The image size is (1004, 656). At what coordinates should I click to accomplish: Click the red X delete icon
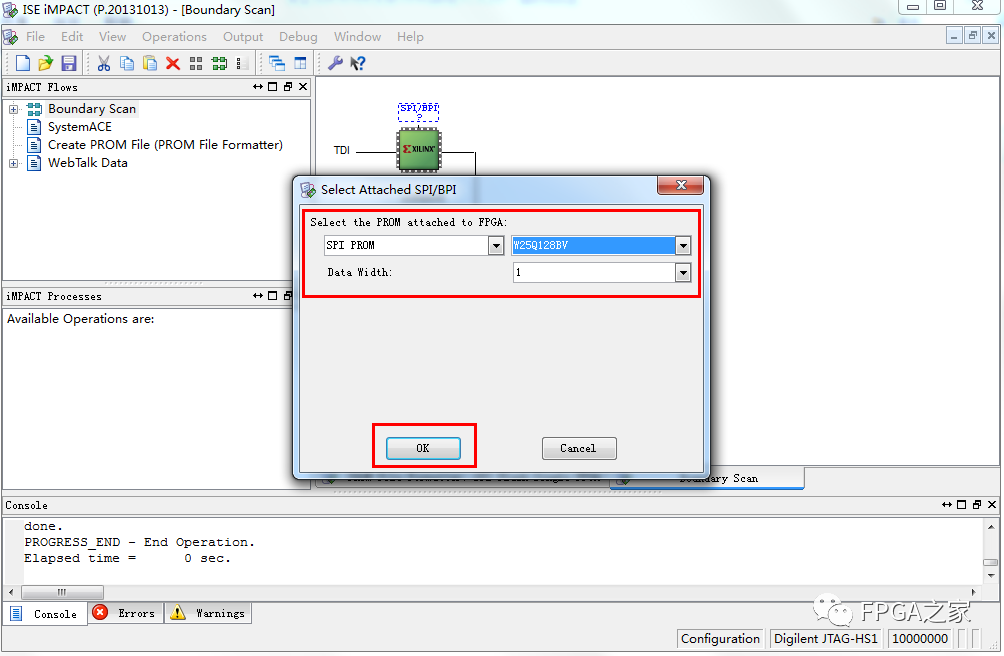tap(173, 63)
